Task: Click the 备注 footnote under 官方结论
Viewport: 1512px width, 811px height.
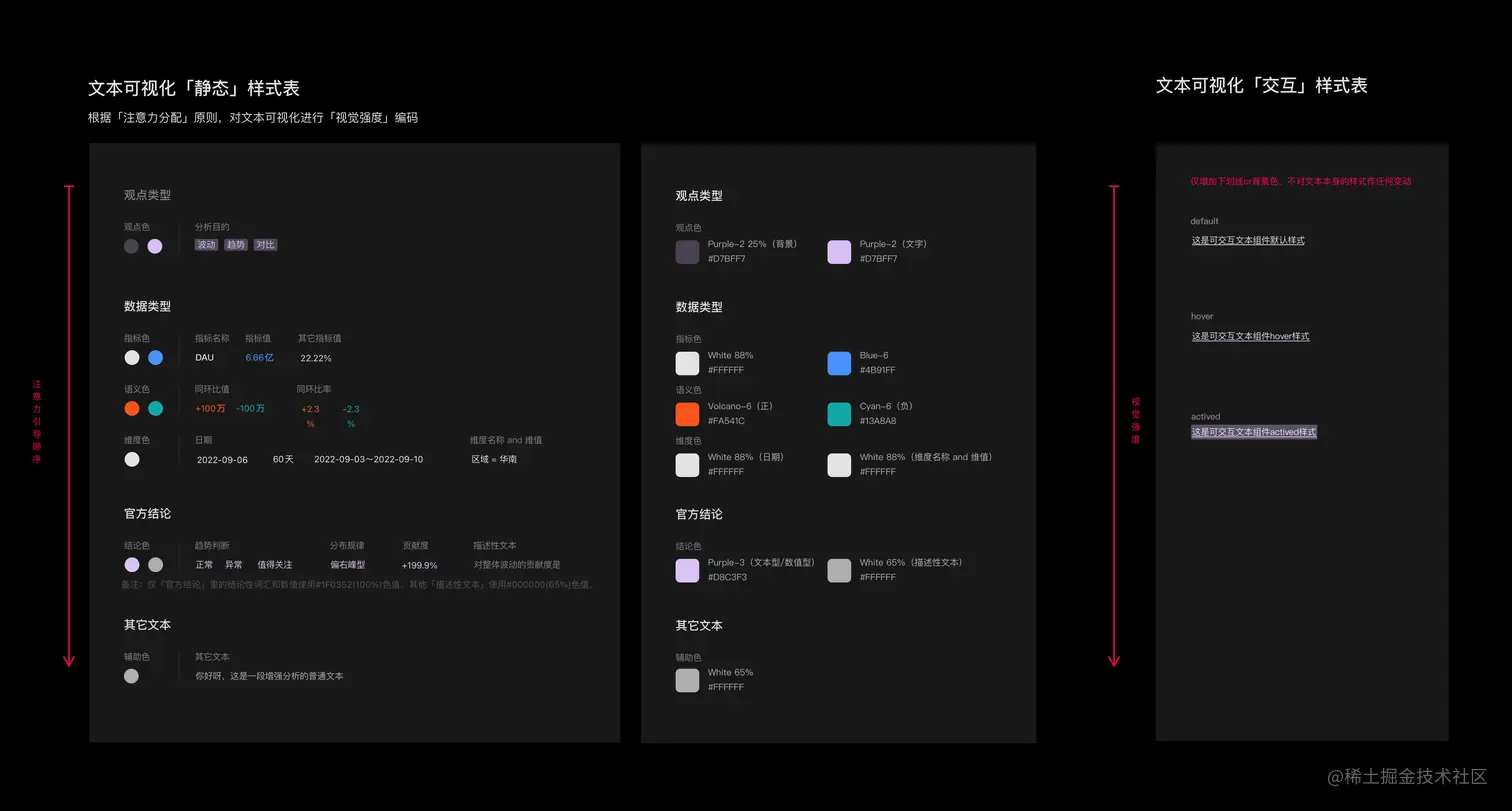Action: pos(358,585)
